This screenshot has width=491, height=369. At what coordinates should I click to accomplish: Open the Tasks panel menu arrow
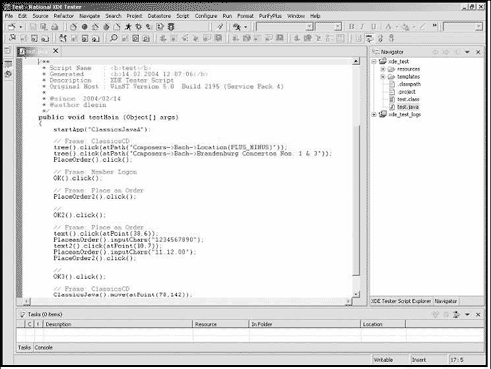click(x=467, y=314)
